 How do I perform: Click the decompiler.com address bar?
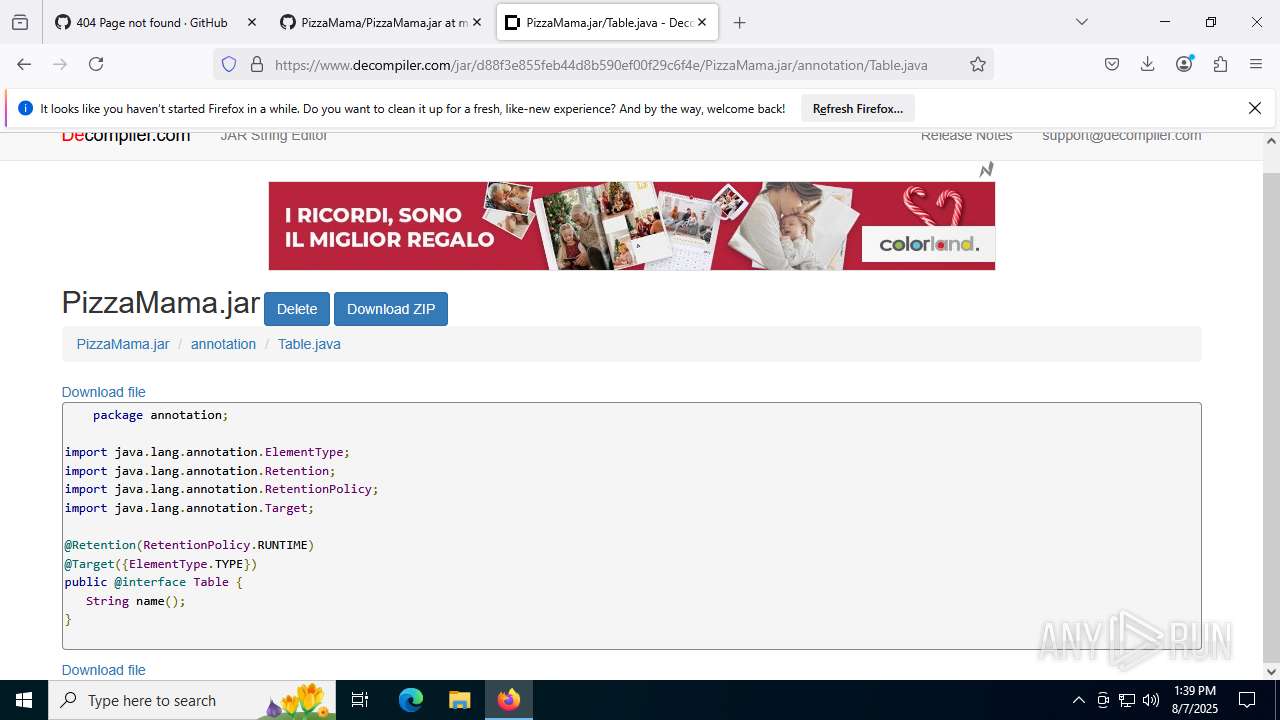[x=601, y=65]
